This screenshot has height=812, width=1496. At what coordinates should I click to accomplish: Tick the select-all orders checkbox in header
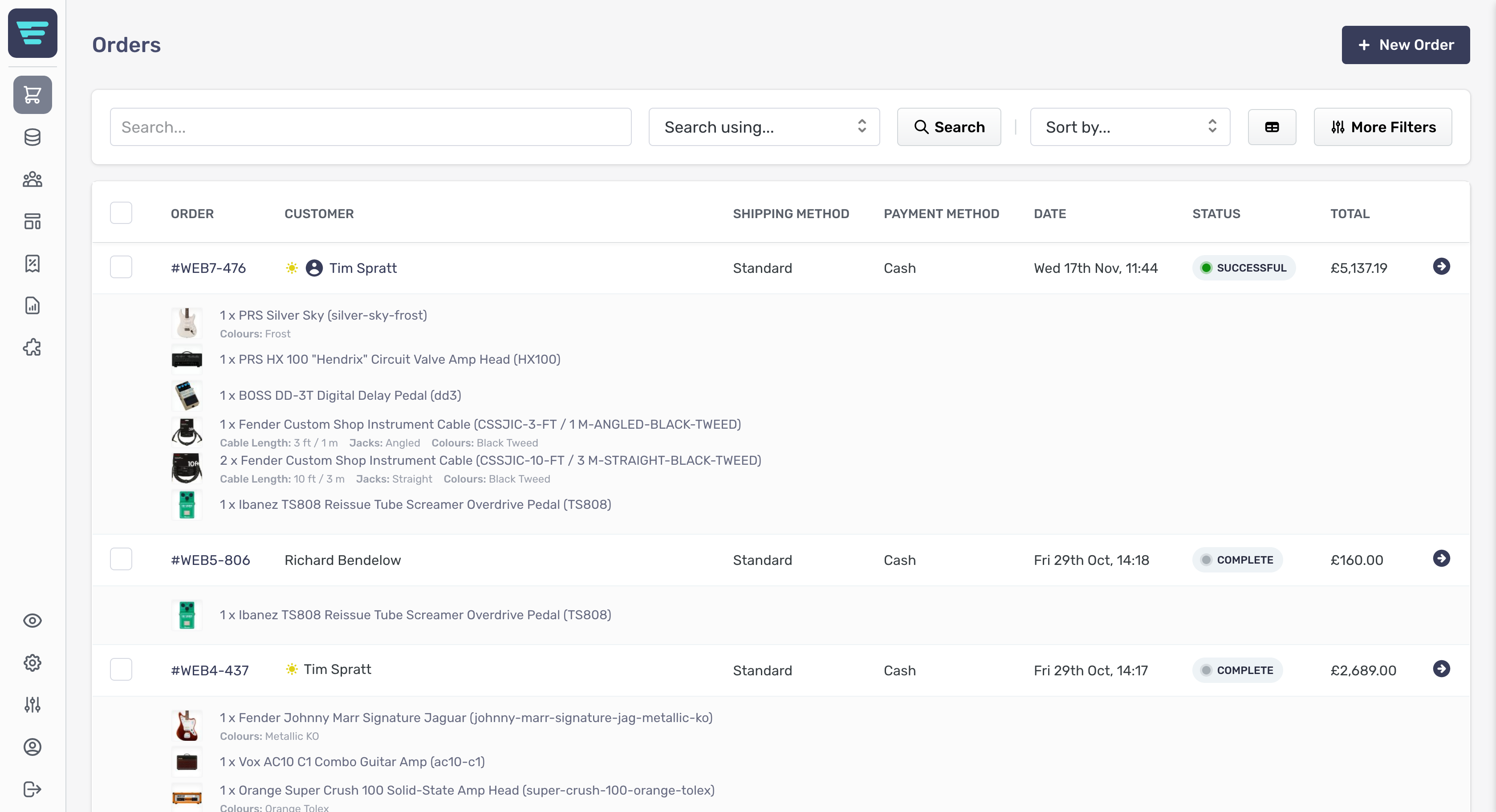click(x=121, y=213)
